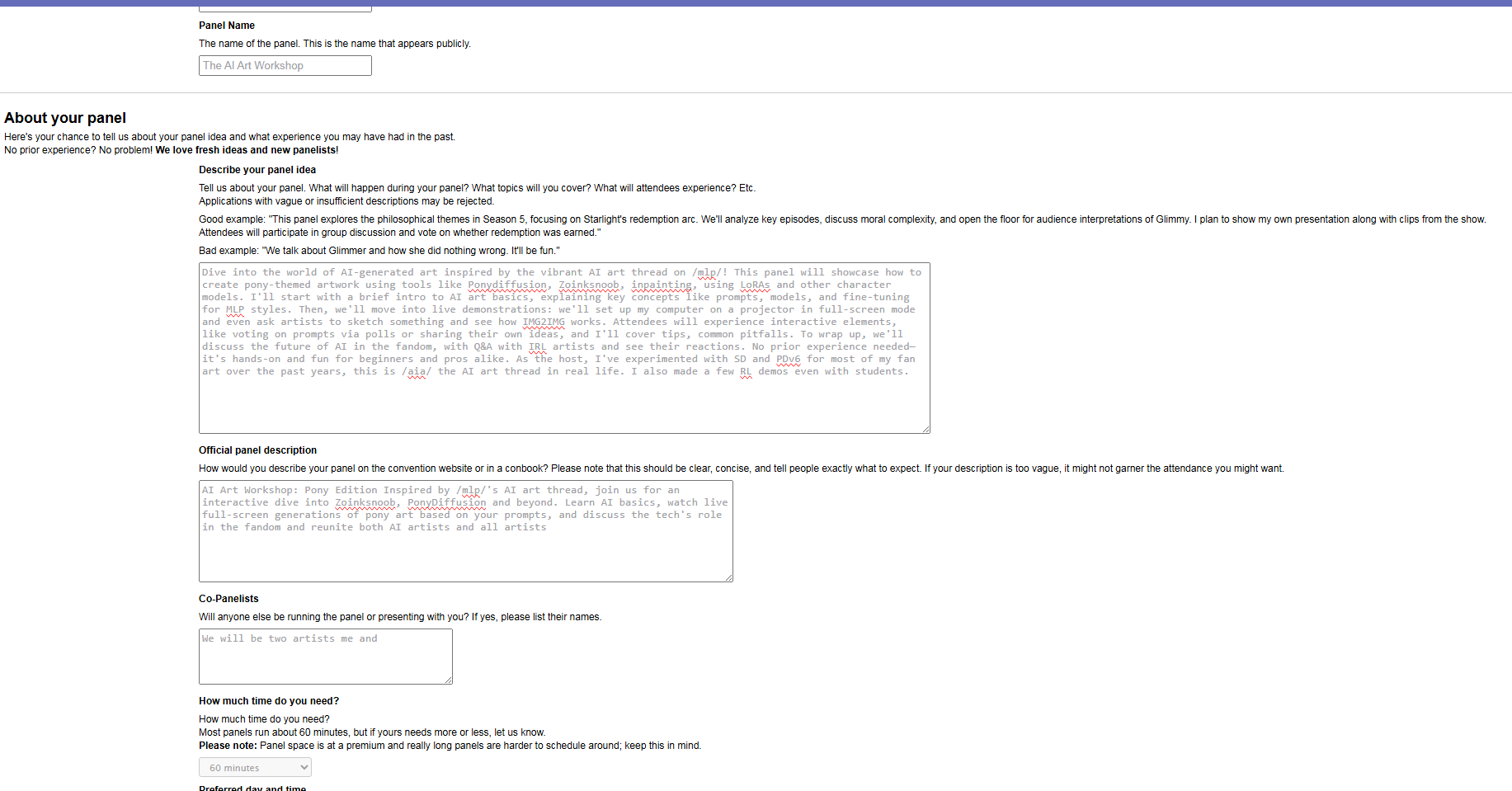Click the "Panel Name" field label
1512x791 pixels.
[227, 26]
